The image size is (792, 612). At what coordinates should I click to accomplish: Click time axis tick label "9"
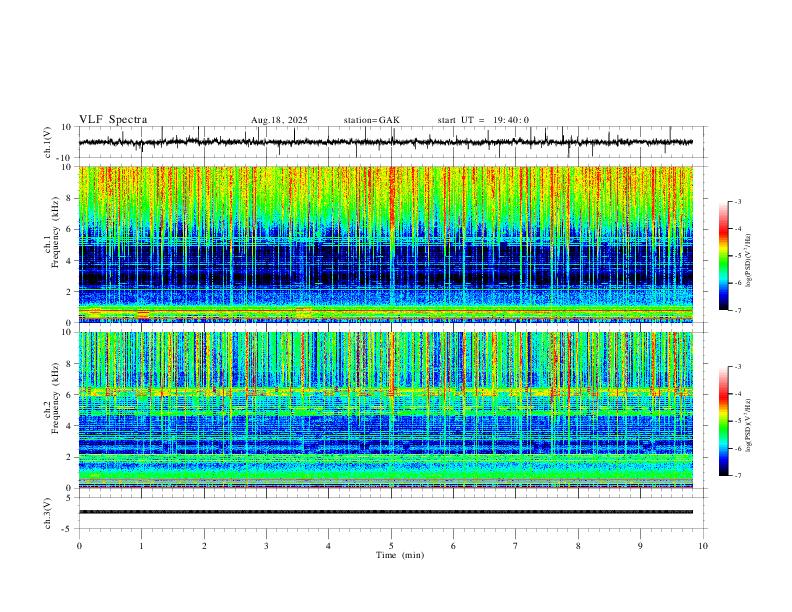pyautogui.click(x=640, y=546)
